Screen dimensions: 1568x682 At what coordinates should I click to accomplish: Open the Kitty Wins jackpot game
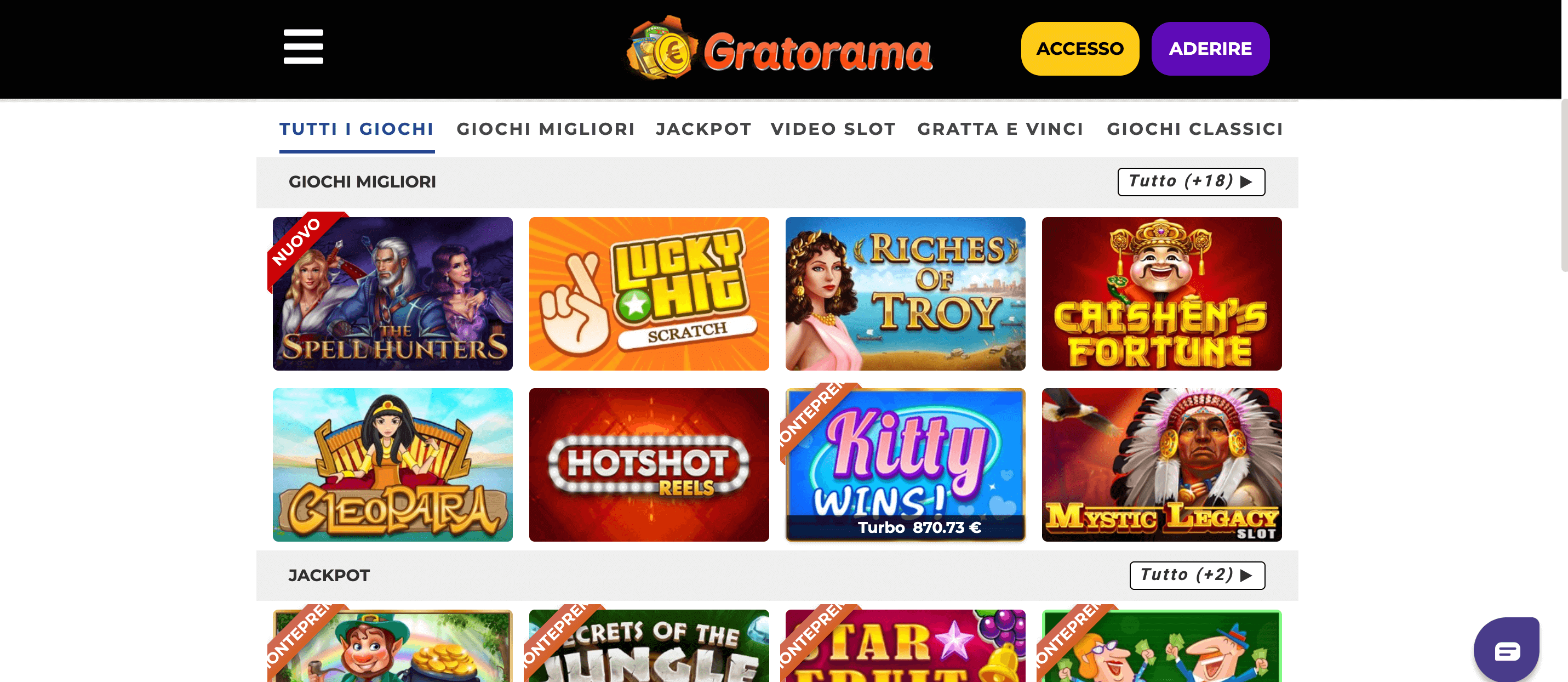click(x=905, y=464)
